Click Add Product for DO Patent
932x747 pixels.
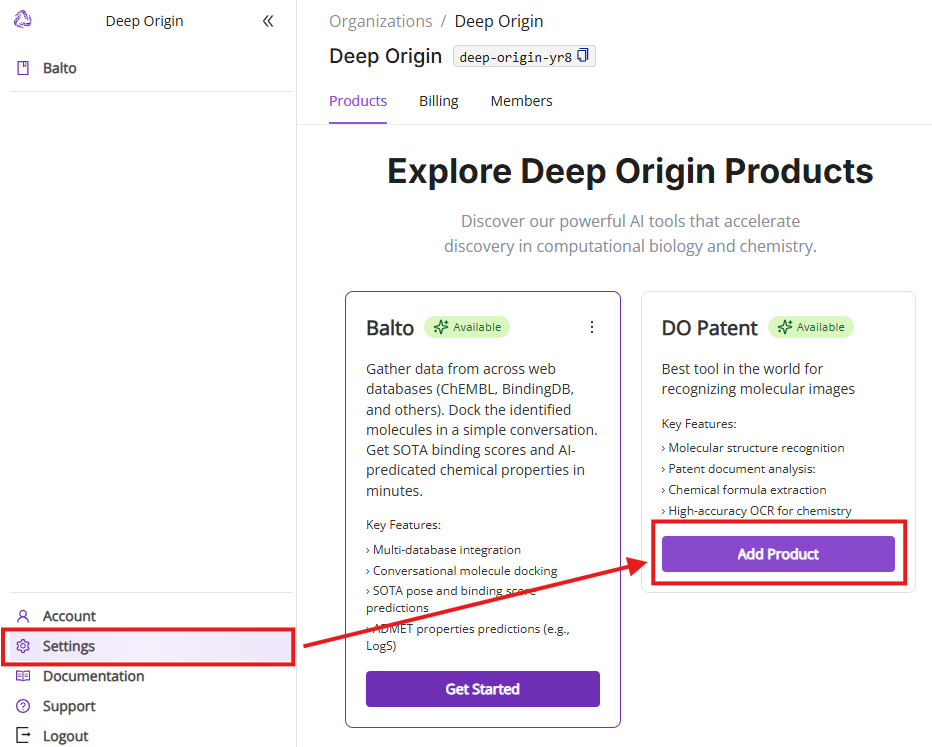click(x=778, y=554)
